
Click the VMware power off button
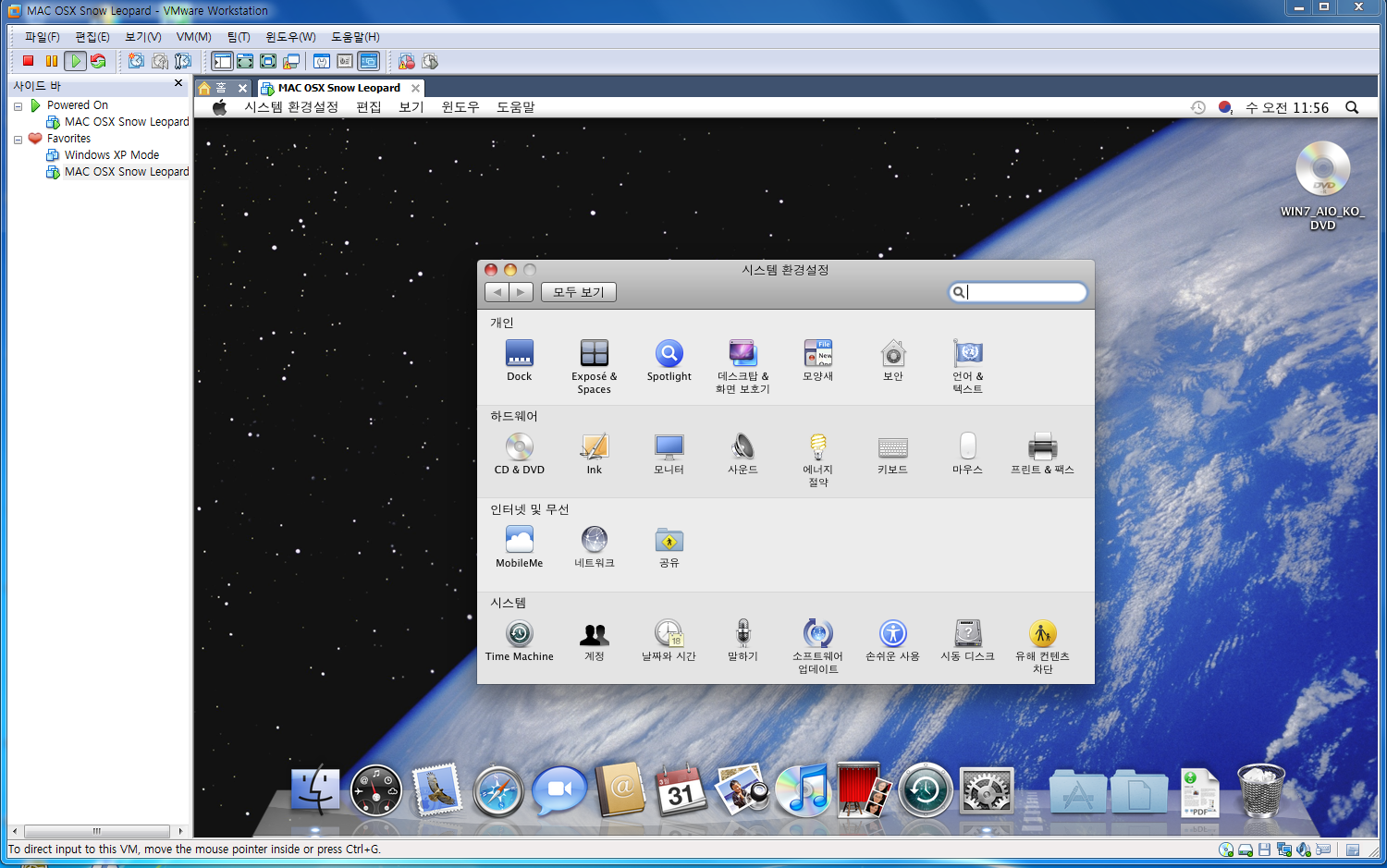click(28, 61)
